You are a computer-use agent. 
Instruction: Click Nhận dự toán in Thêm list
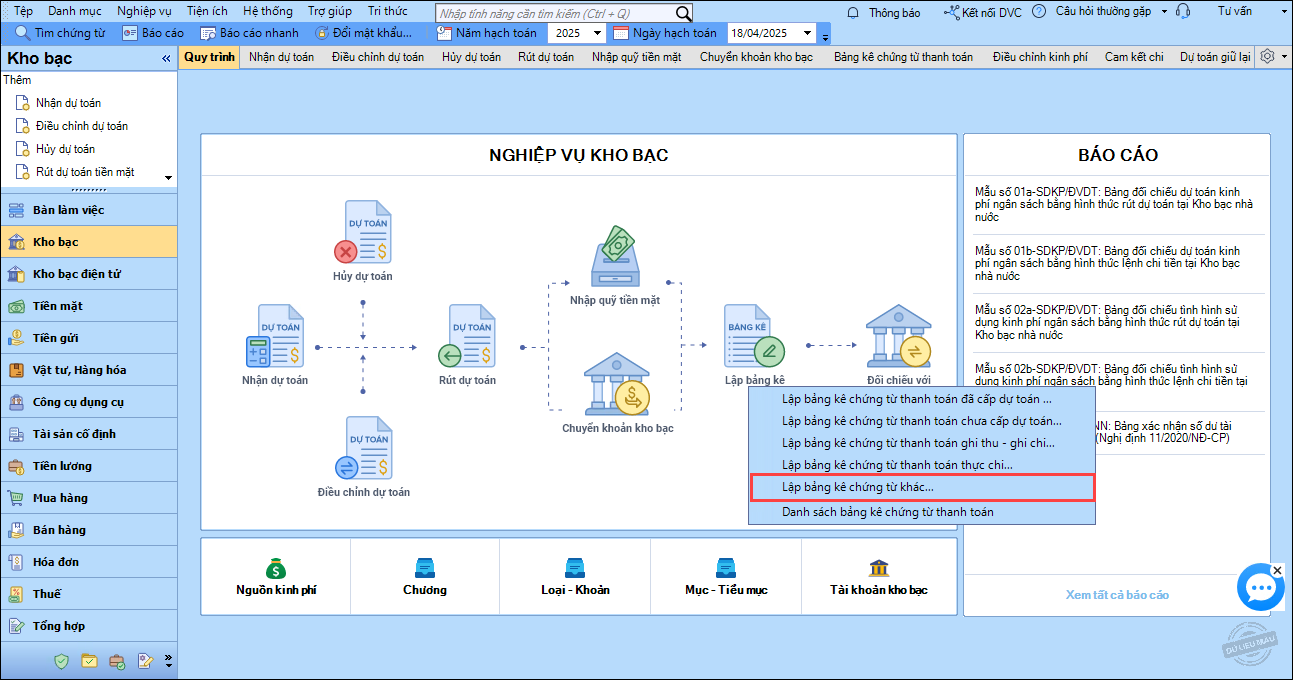[68, 103]
